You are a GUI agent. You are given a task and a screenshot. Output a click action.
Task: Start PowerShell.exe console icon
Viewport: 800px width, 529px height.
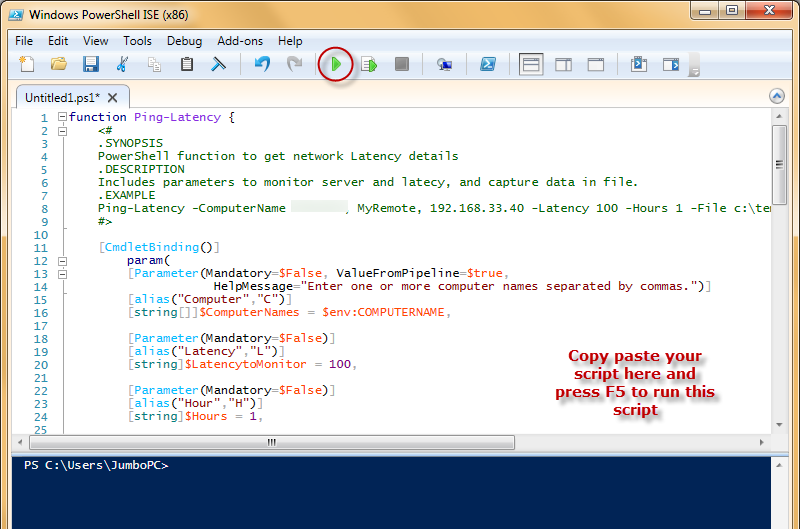coord(488,64)
